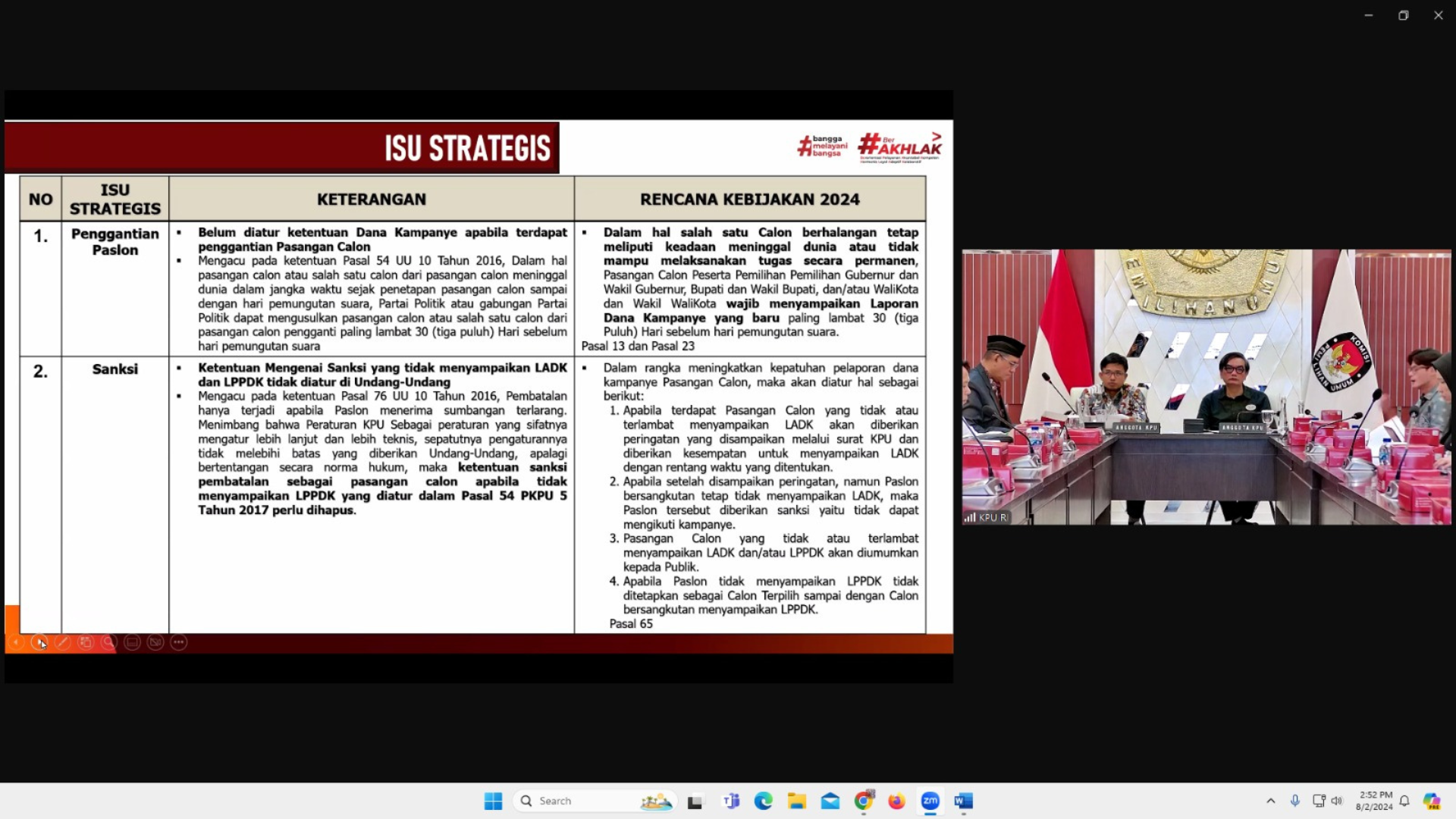Click the KPU RI video thumbnail

[1207, 387]
